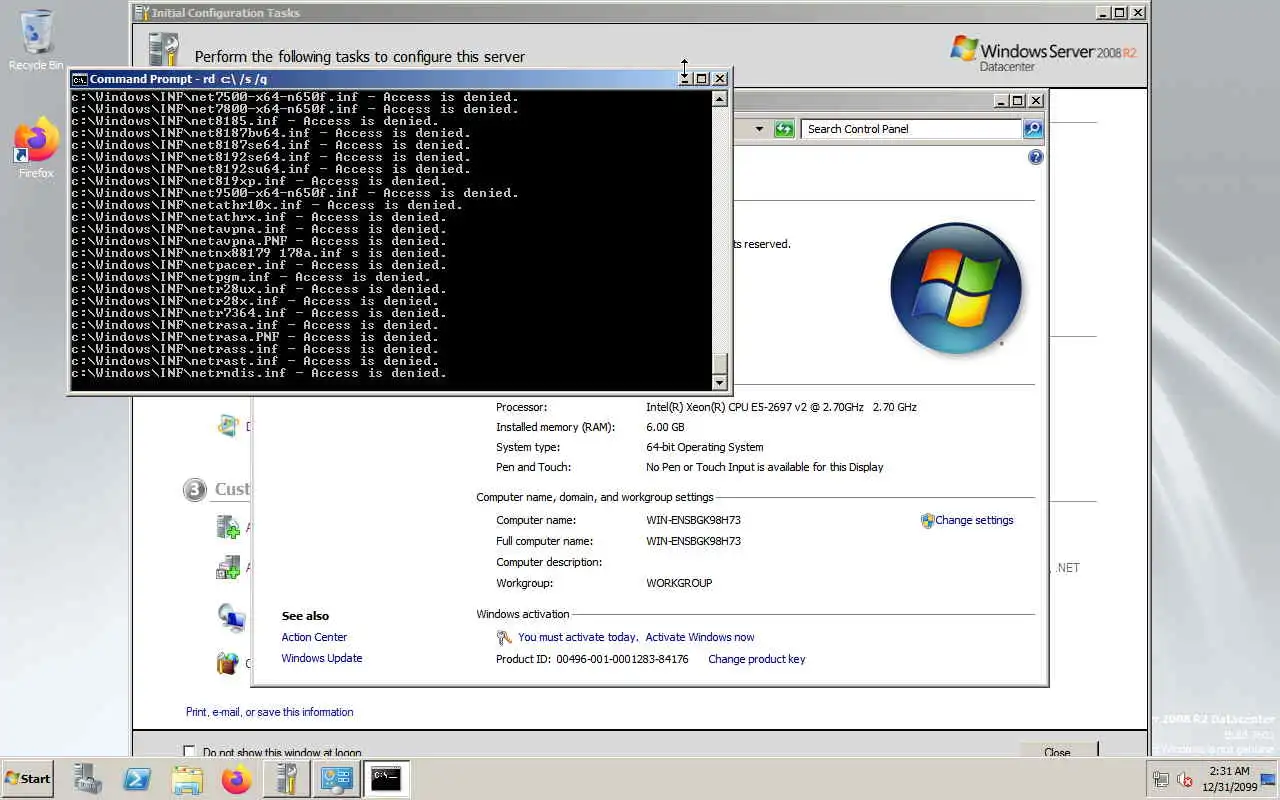
Task: Click the Windows Server 2008 R2 Datacenter logo
Action: pos(1043,52)
